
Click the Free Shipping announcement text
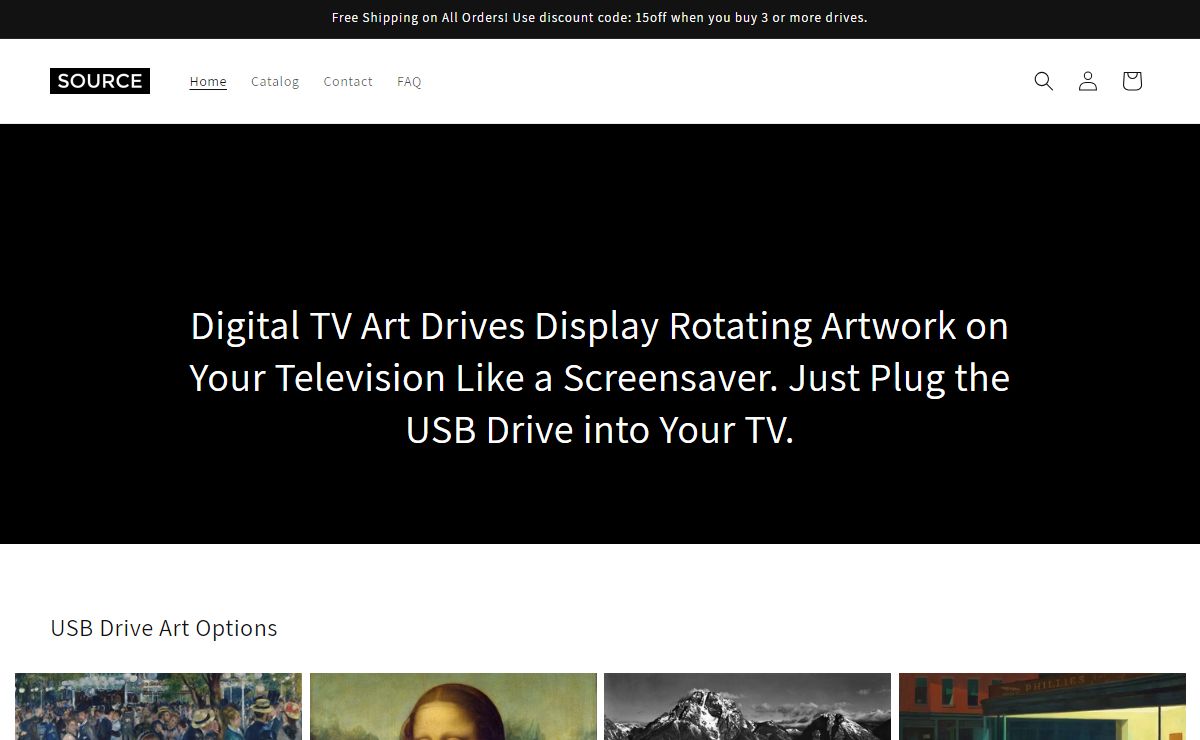tap(600, 18)
